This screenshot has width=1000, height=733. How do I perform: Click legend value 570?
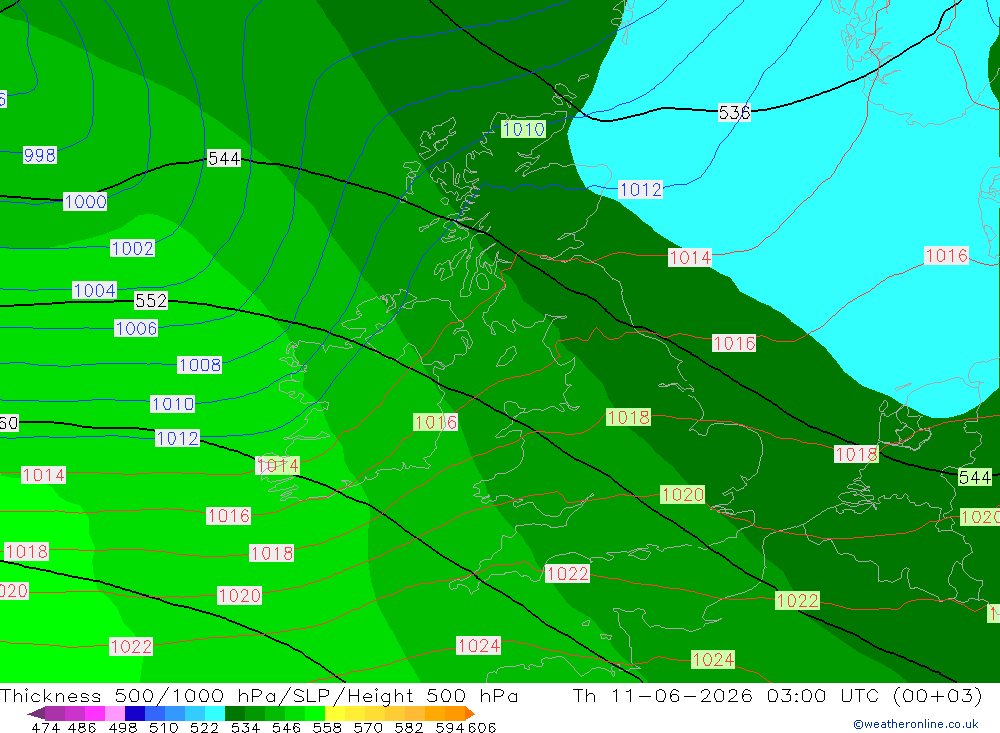[367, 727]
